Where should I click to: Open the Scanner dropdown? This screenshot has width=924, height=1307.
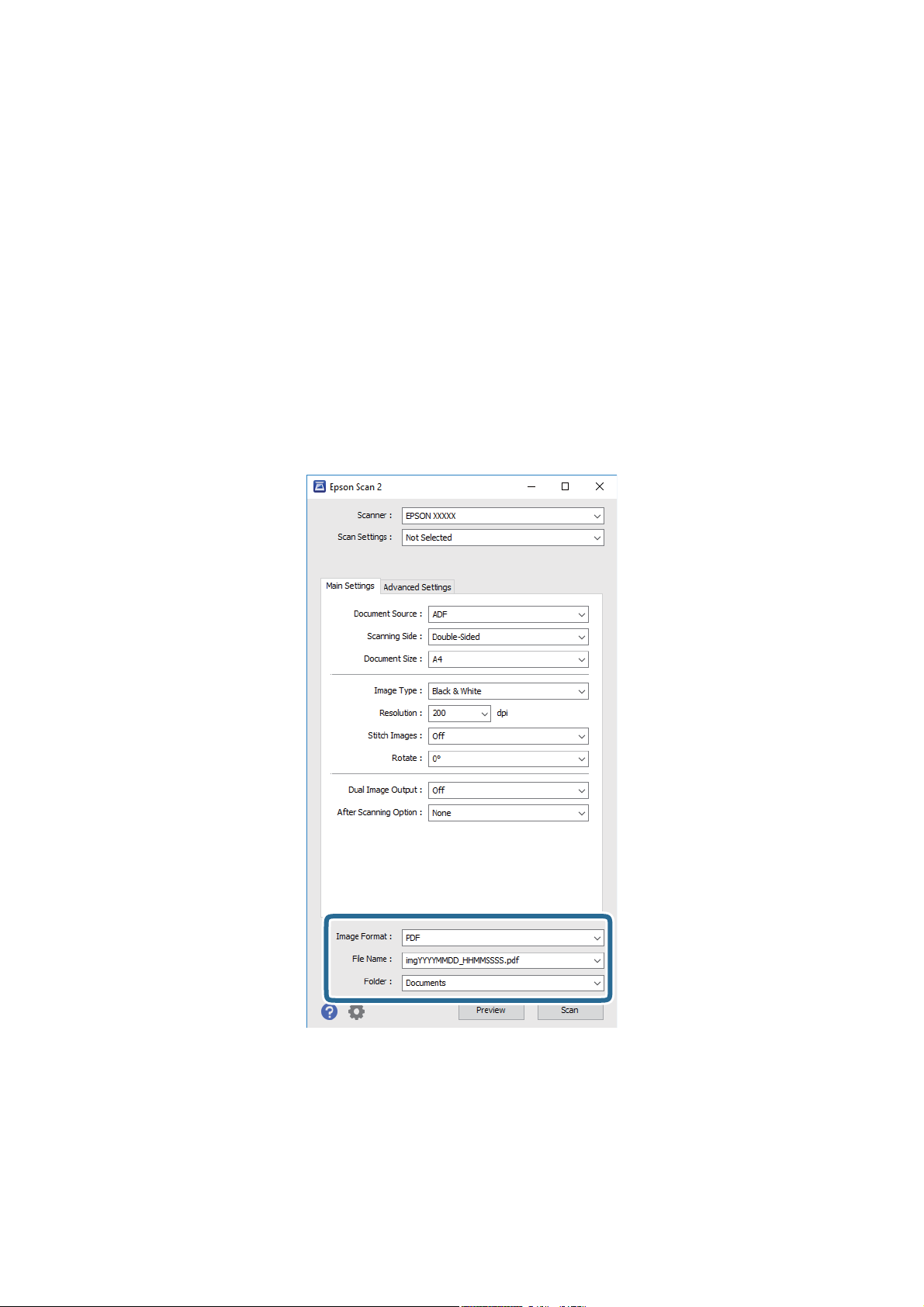pos(503,516)
